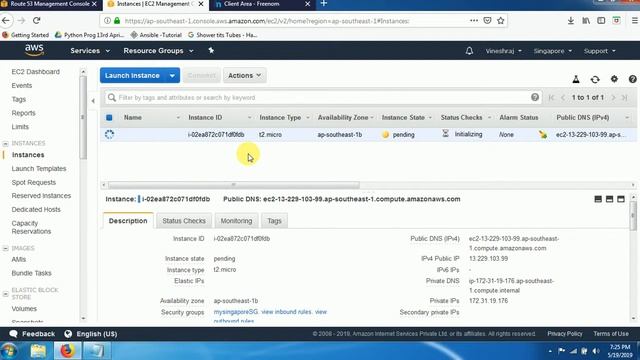Click the search filter help icon
Image resolution: width=640 pixels, height=360 pixels.
[x=535, y=97]
